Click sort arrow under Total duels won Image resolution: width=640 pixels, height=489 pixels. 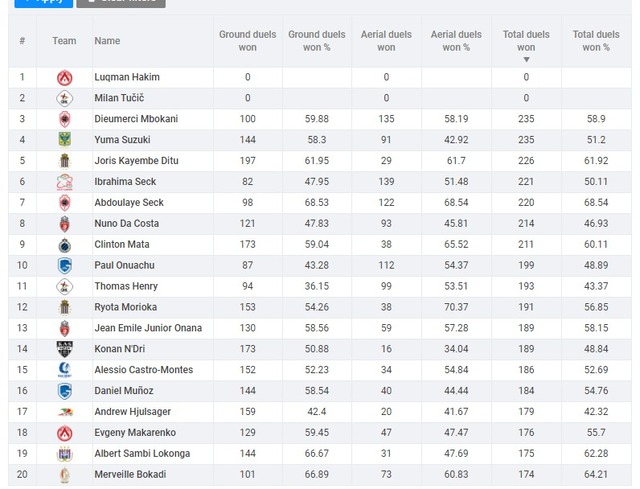(x=526, y=60)
